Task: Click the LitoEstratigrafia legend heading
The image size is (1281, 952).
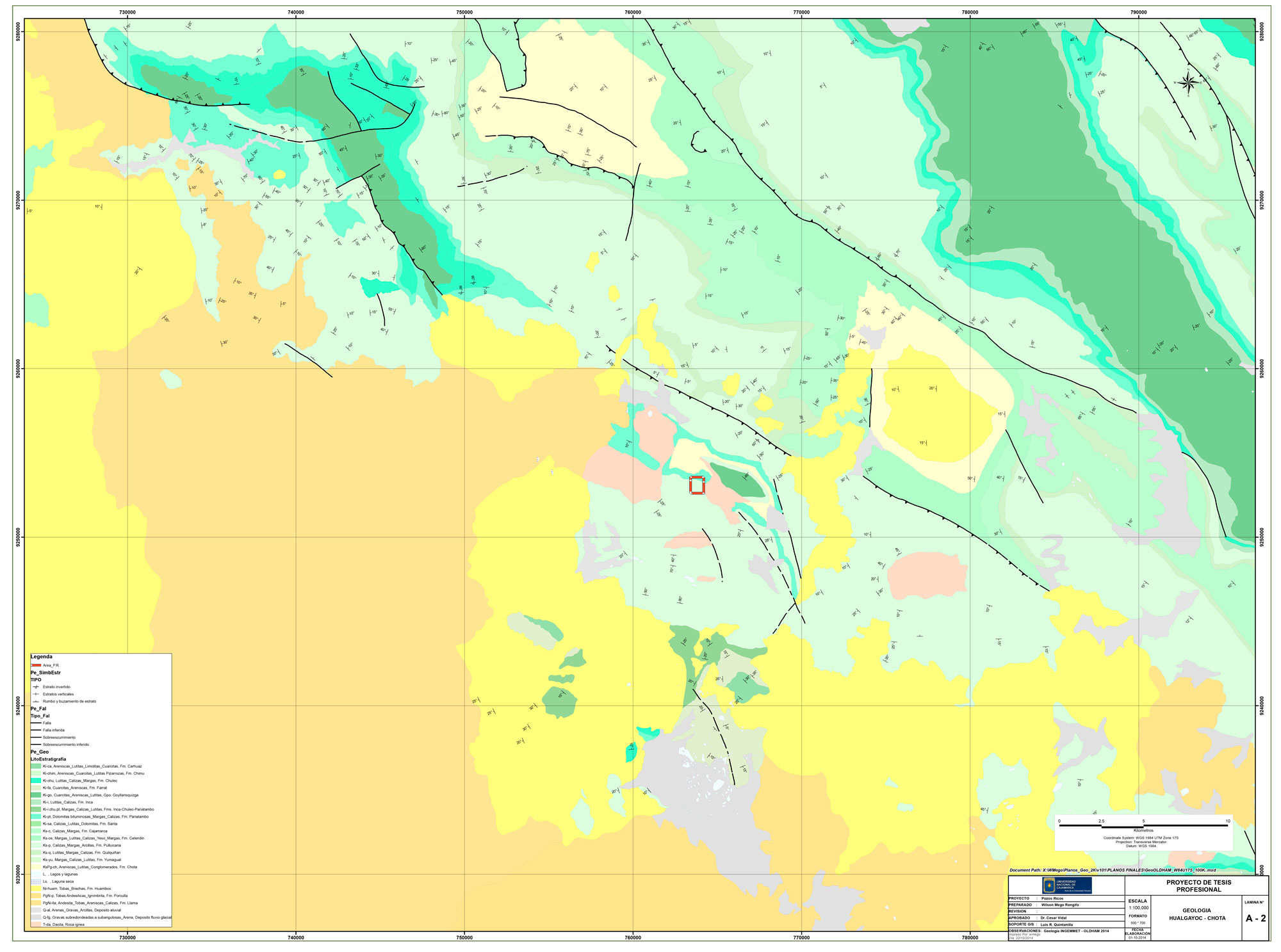Action: coord(48,759)
